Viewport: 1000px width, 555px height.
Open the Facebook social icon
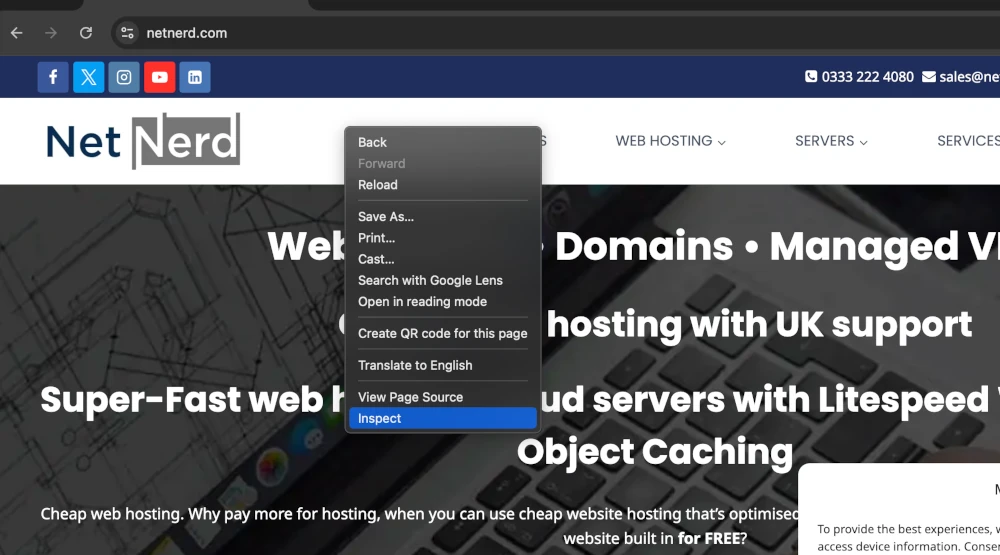click(53, 77)
